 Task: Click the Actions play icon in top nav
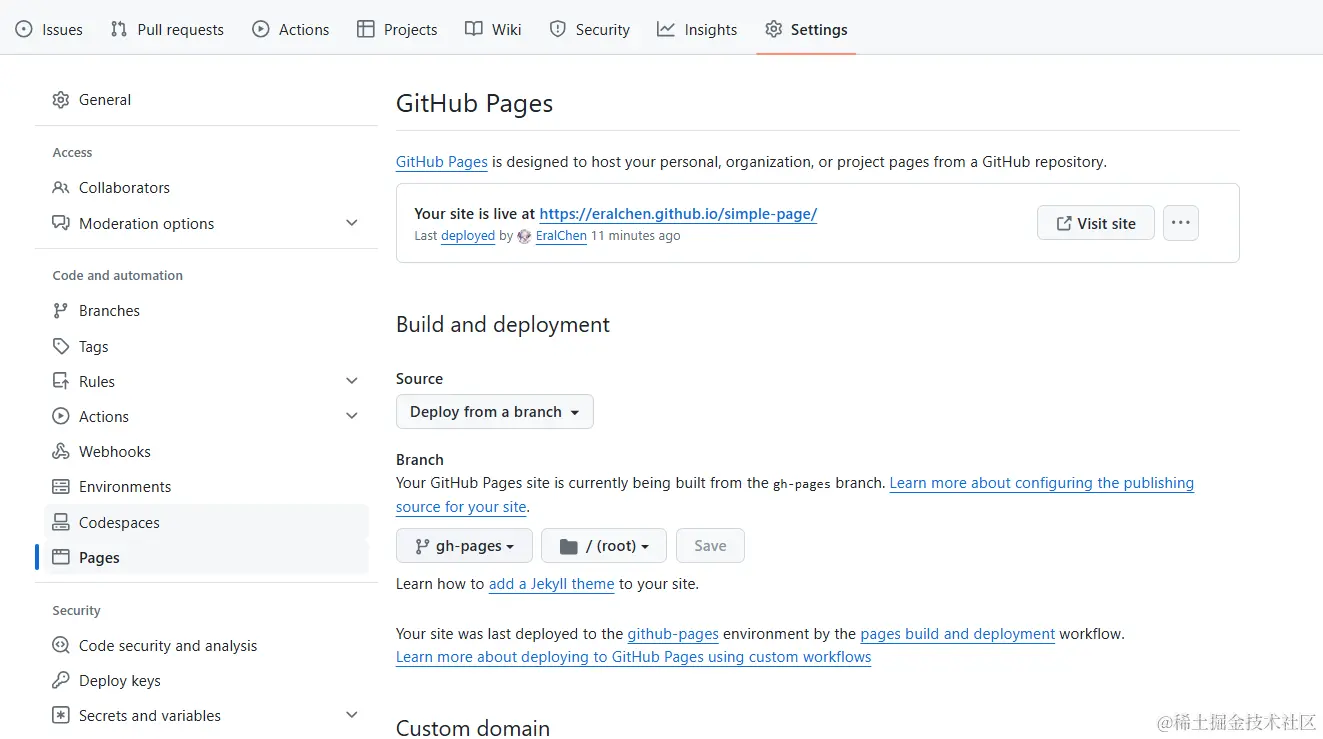(261, 29)
